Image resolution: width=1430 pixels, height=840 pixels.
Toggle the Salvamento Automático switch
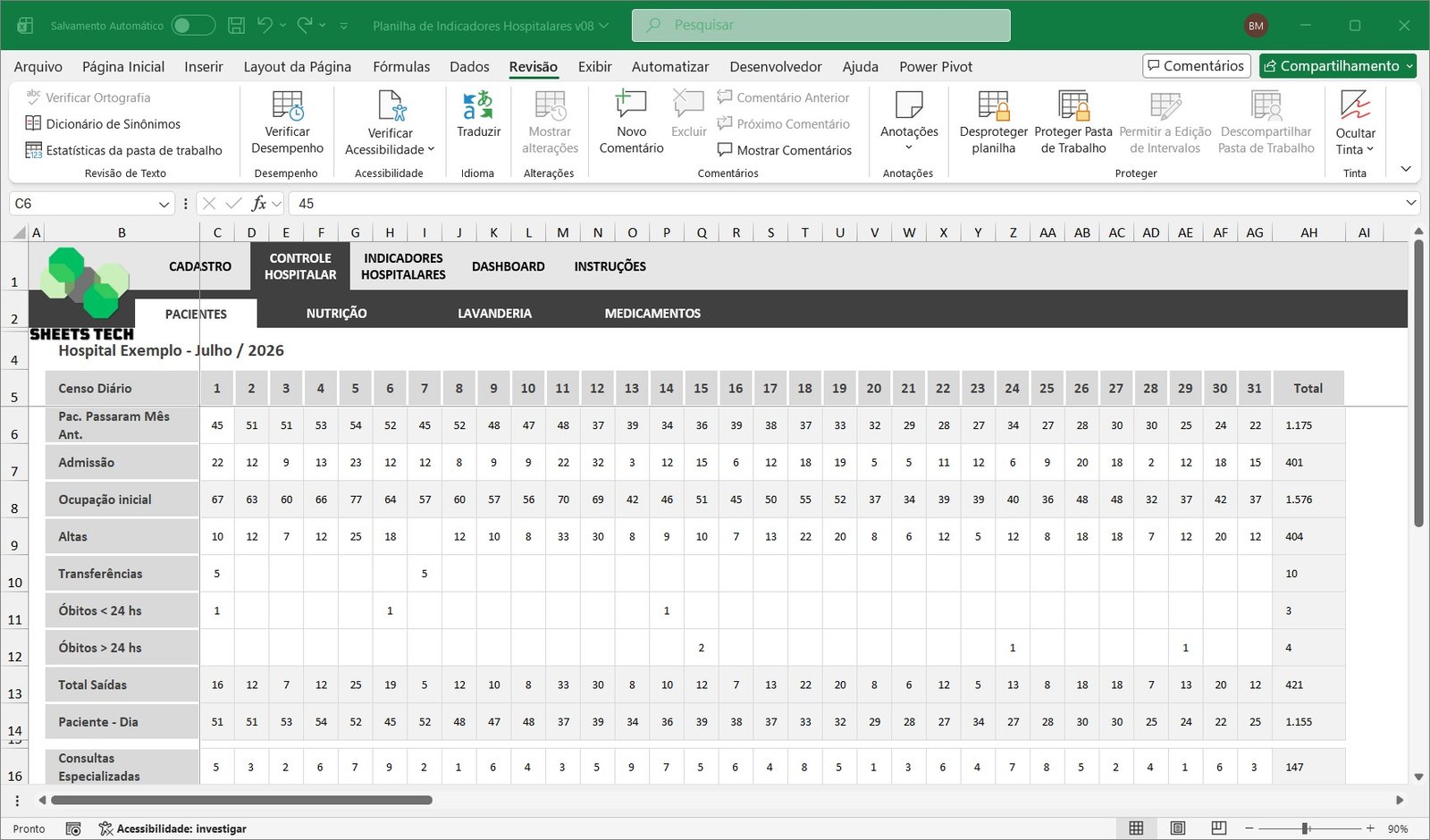193,26
